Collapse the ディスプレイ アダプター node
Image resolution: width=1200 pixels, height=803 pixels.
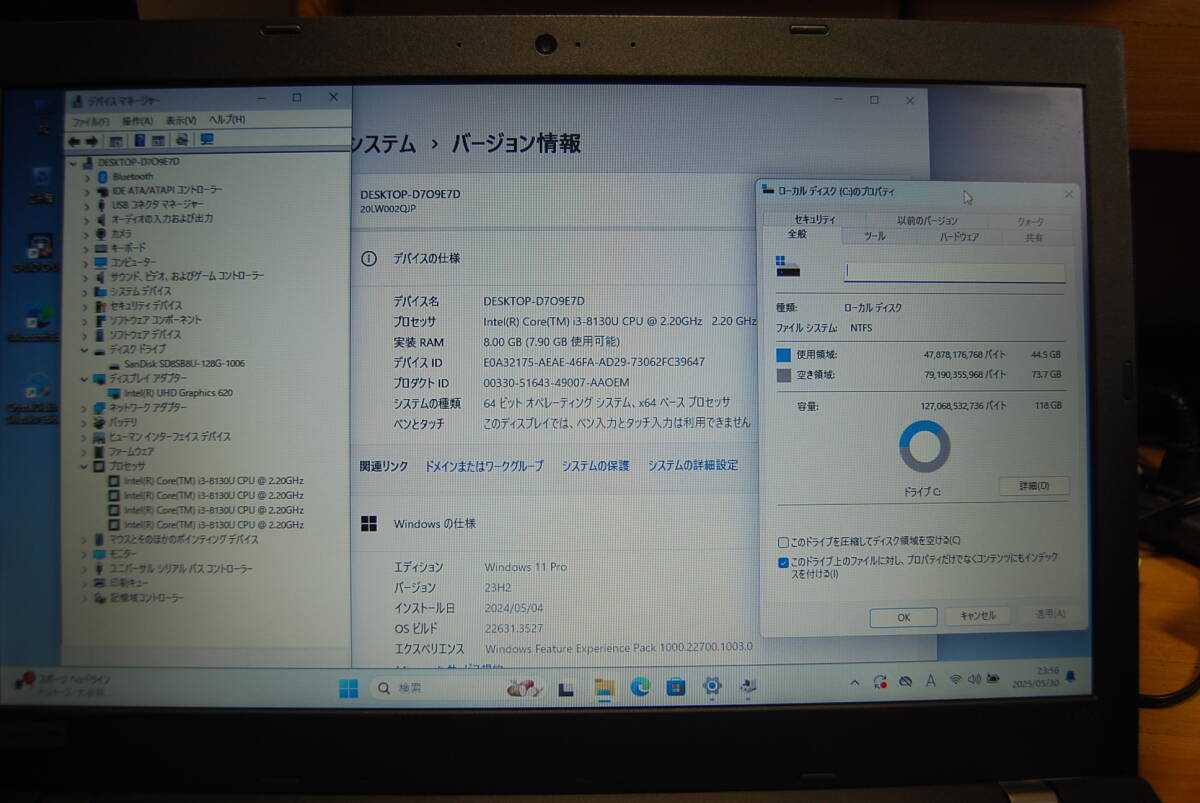85,379
